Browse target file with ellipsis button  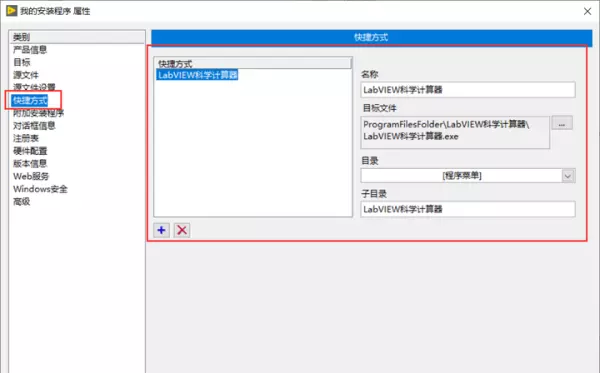coord(562,123)
